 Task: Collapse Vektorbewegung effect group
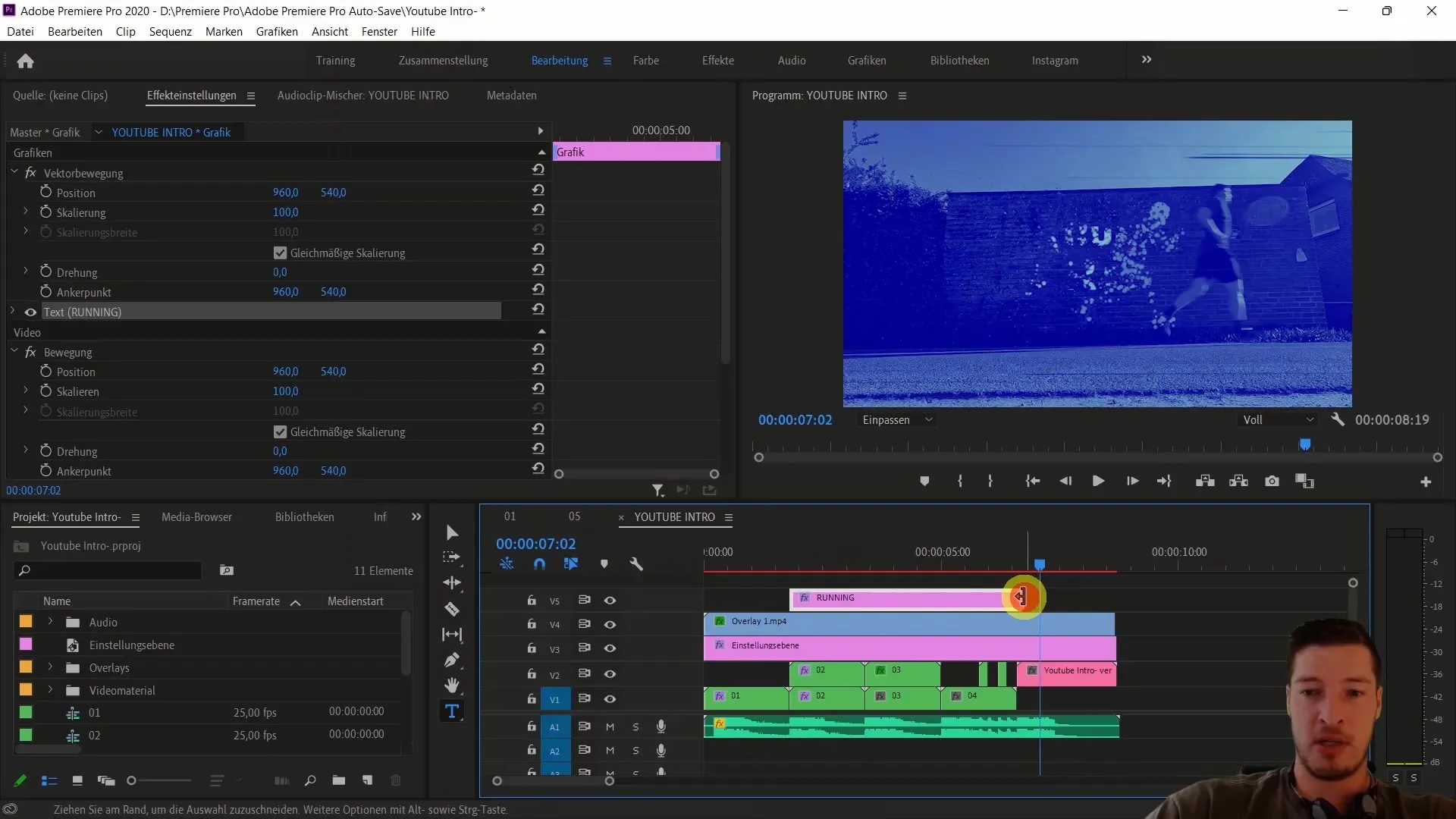point(14,172)
